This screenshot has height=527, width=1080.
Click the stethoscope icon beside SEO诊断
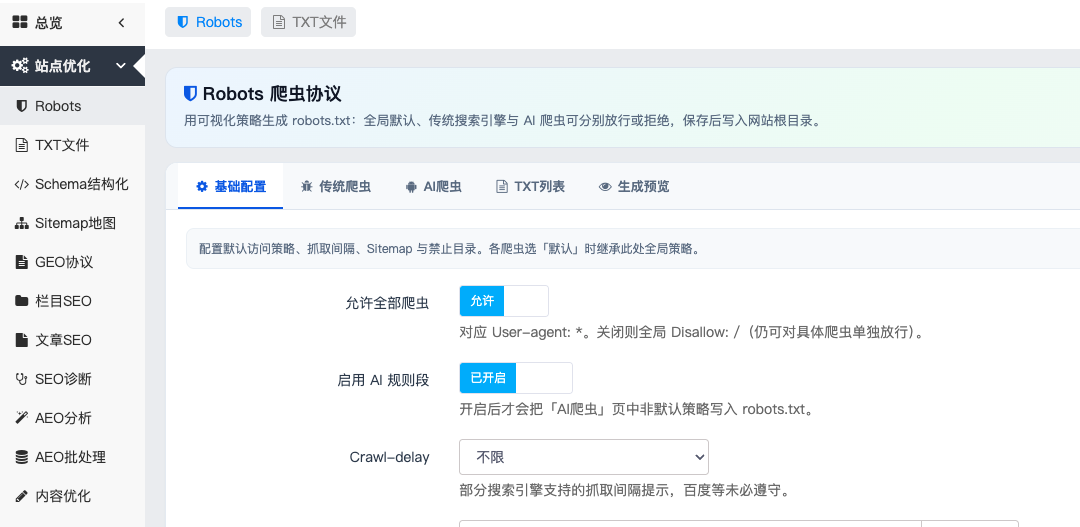[21, 379]
